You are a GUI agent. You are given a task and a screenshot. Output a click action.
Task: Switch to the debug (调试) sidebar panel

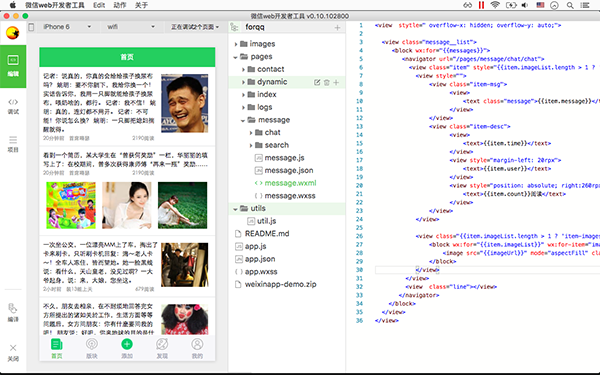[13, 106]
